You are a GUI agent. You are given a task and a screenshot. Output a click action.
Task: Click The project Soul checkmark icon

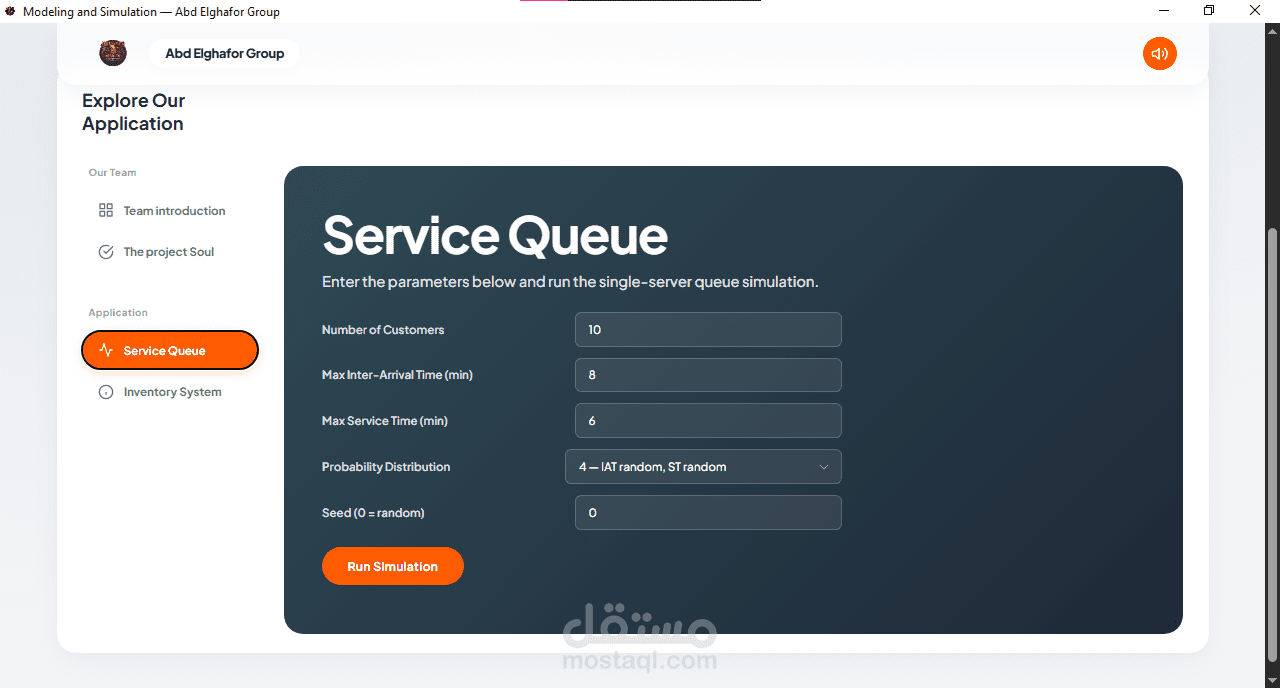coord(106,252)
